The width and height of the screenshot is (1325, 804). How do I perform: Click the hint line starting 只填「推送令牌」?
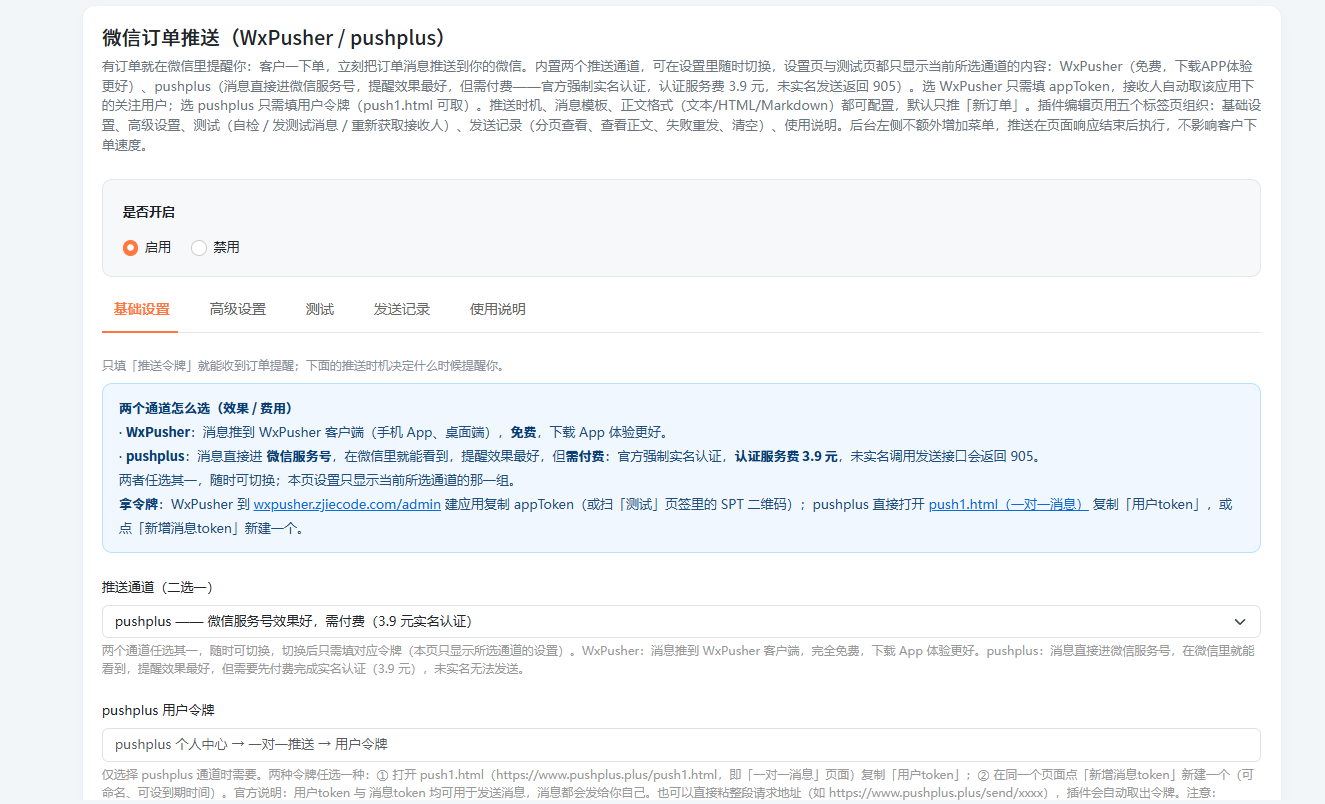(304, 366)
